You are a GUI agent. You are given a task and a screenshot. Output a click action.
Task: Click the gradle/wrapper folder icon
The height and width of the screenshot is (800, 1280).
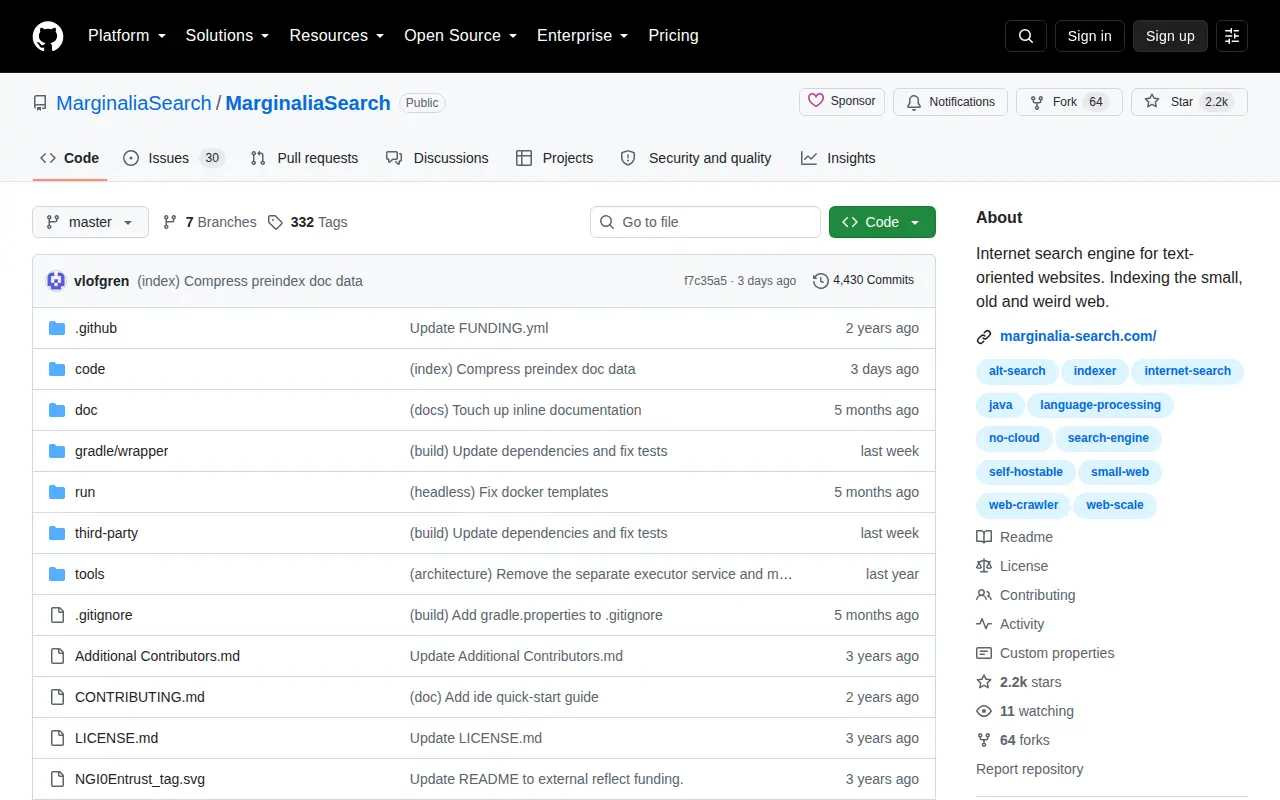click(57, 451)
